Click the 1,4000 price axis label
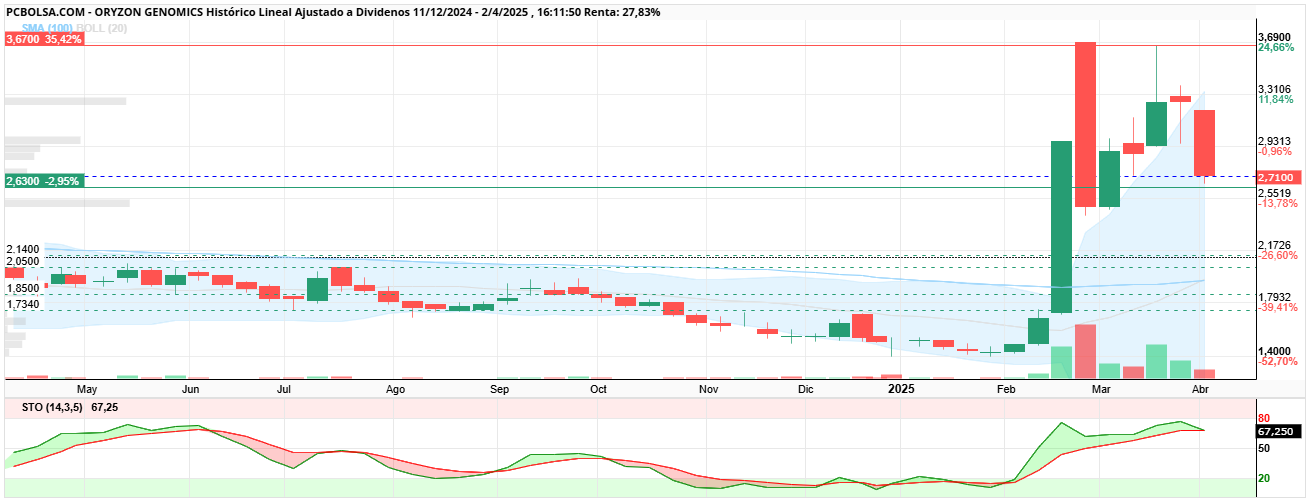The height and width of the screenshot is (502, 1310). (1275, 351)
